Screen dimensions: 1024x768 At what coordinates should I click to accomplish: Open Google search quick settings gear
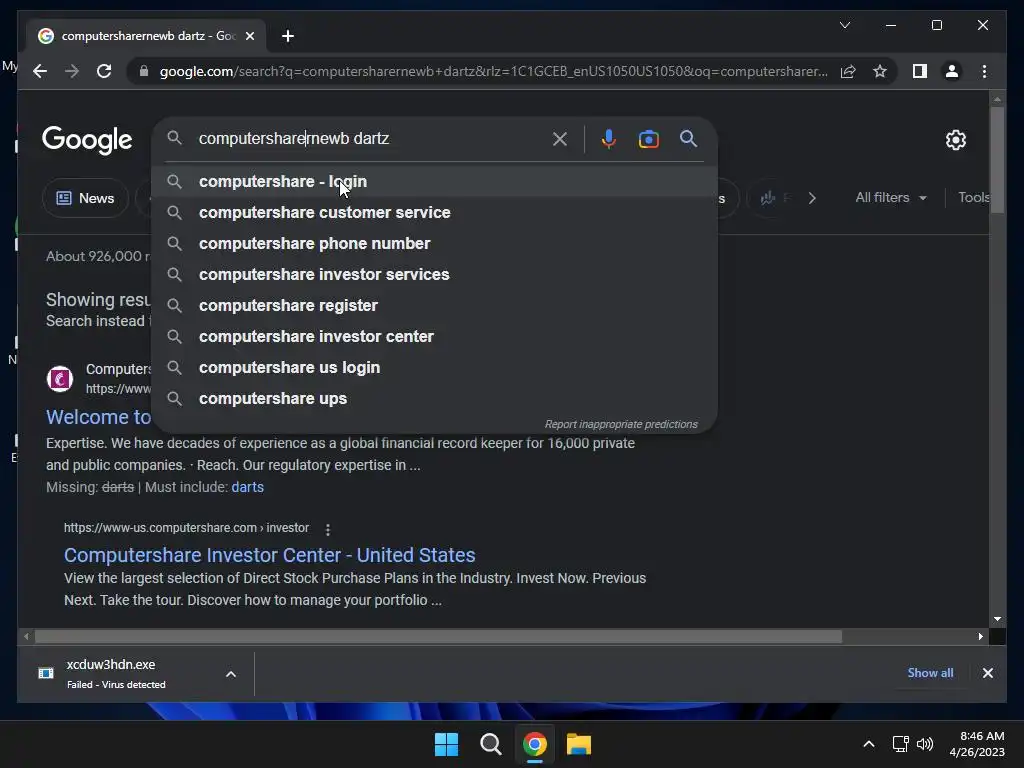pyautogui.click(x=955, y=139)
